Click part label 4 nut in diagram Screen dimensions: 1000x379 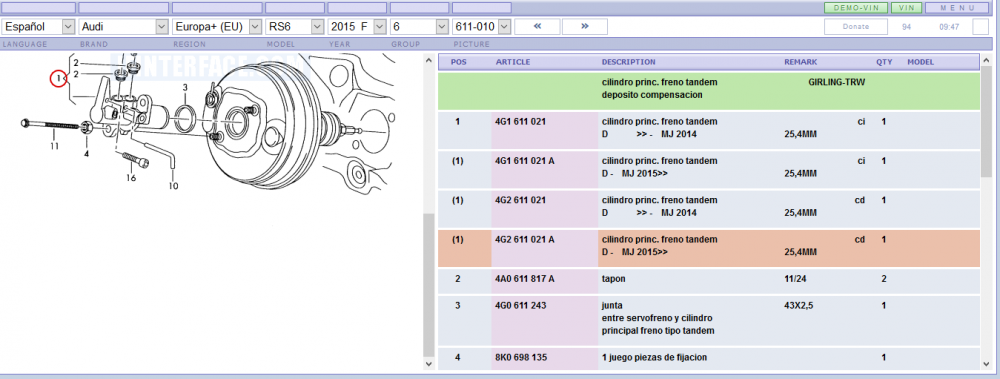[x=86, y=154]
